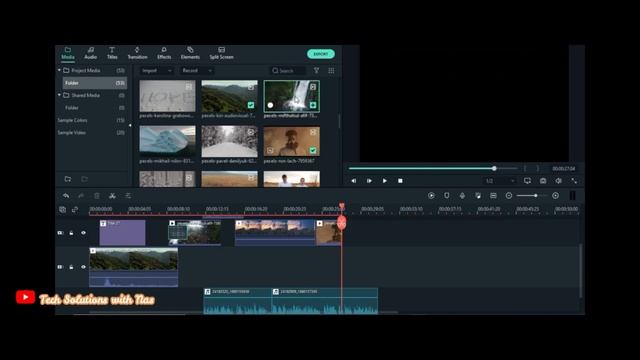
Task: Switch to the Effects tab
Action: (x=164, y=53)
